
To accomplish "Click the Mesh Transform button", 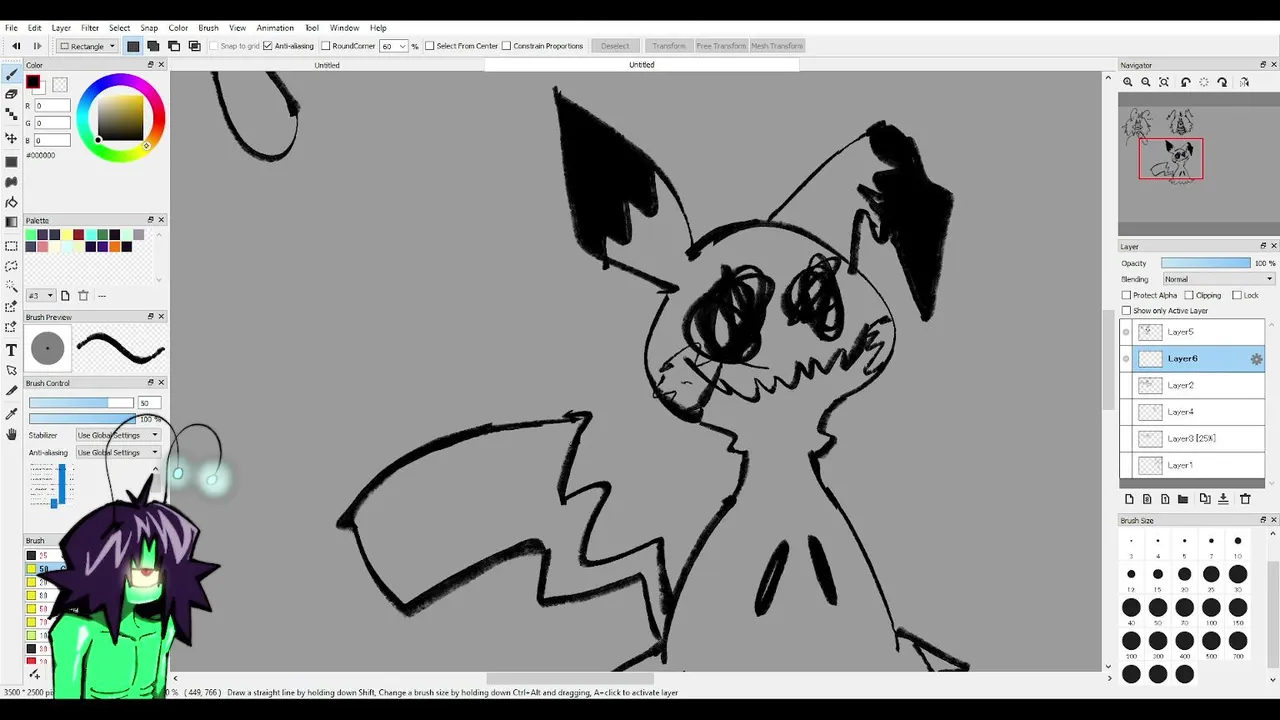I will point(777,46).
